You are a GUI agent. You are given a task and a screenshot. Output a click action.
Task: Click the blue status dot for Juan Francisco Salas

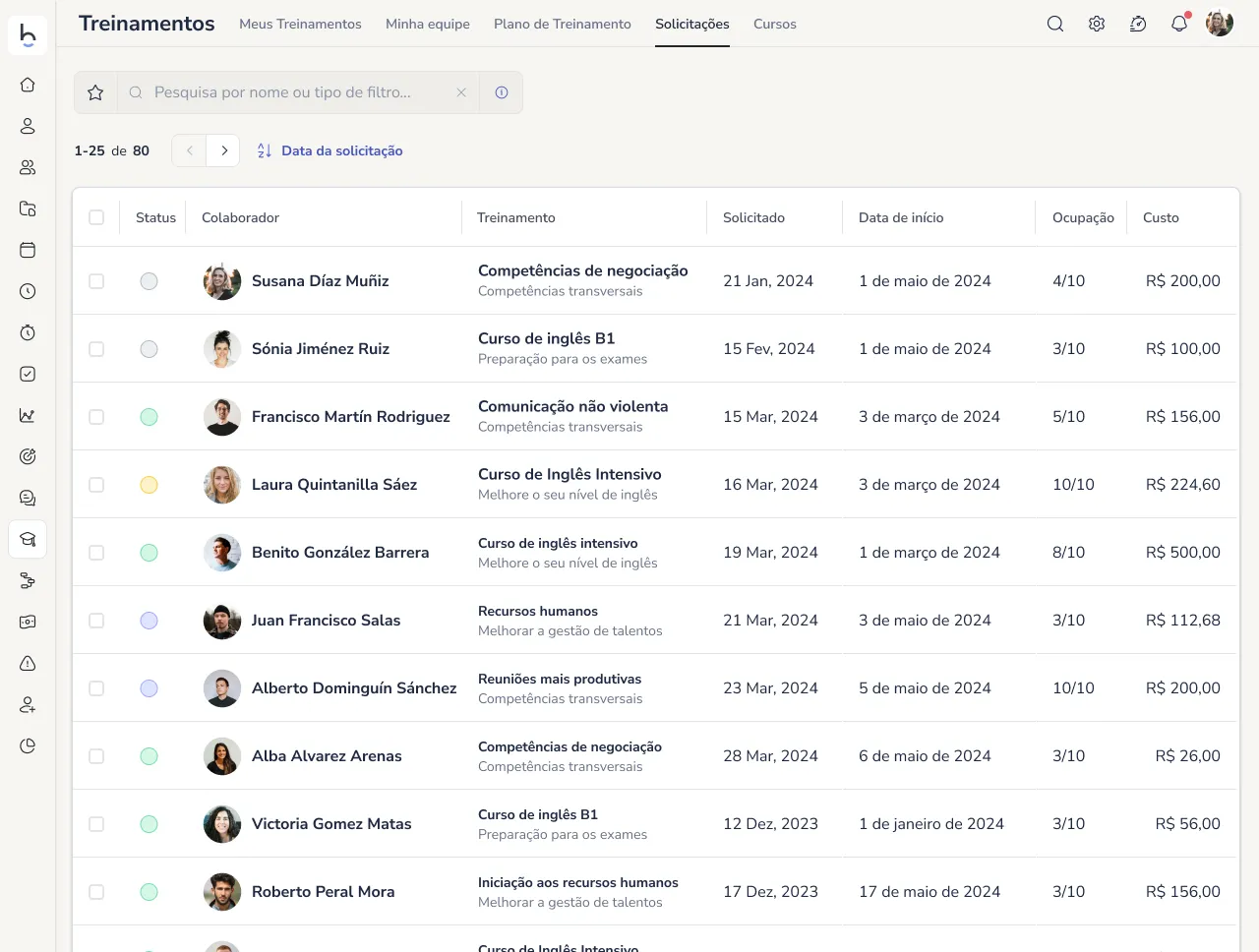click(149, 621)
